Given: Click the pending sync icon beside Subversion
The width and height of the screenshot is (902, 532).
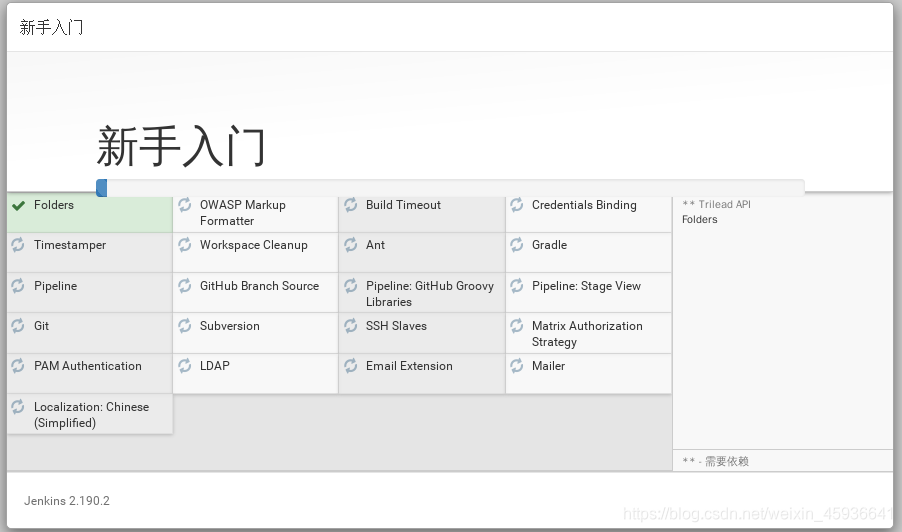Looking at the screenshot, I should coord(185,326).
